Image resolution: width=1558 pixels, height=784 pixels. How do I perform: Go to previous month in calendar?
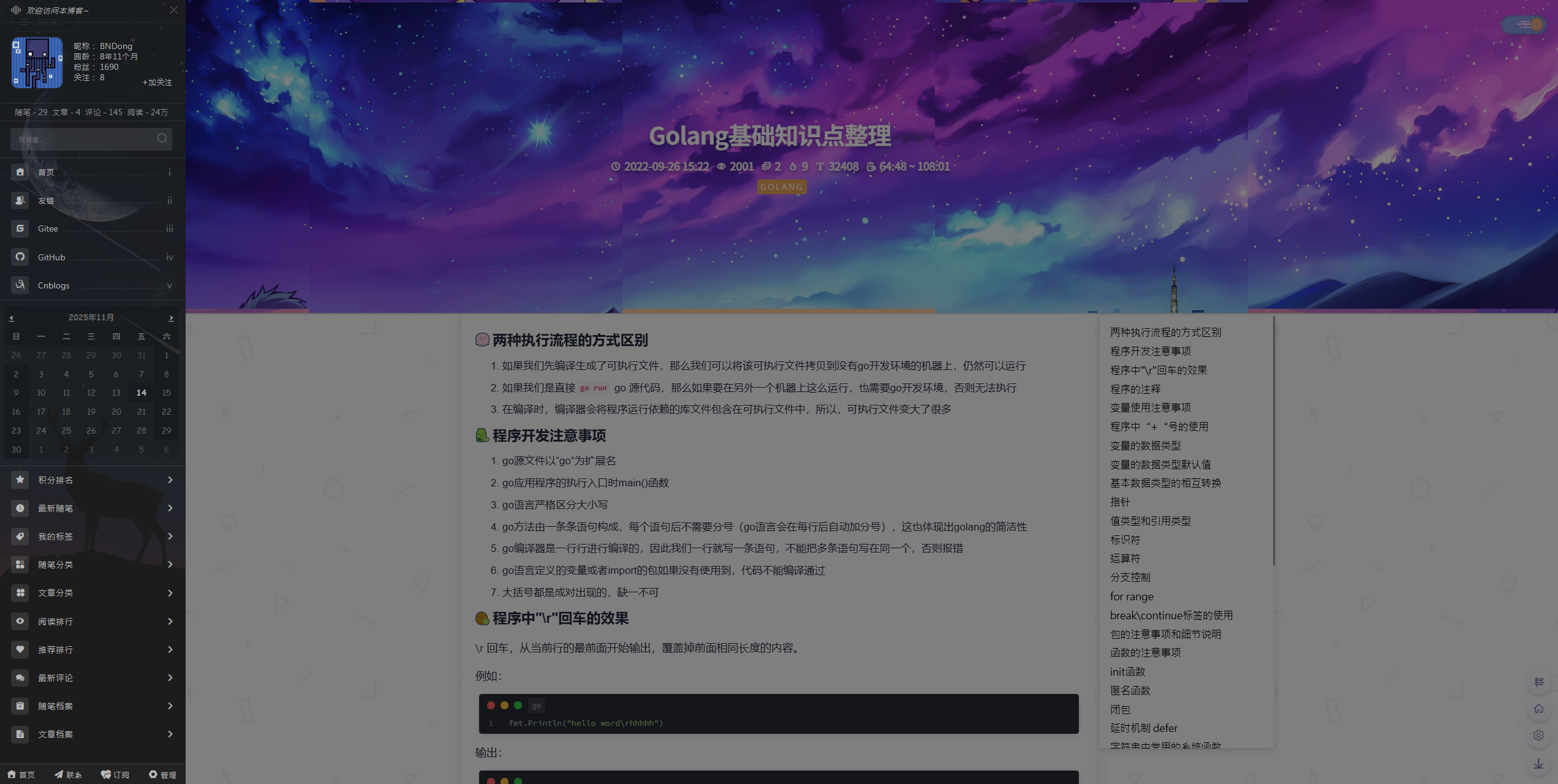[11, 318]
